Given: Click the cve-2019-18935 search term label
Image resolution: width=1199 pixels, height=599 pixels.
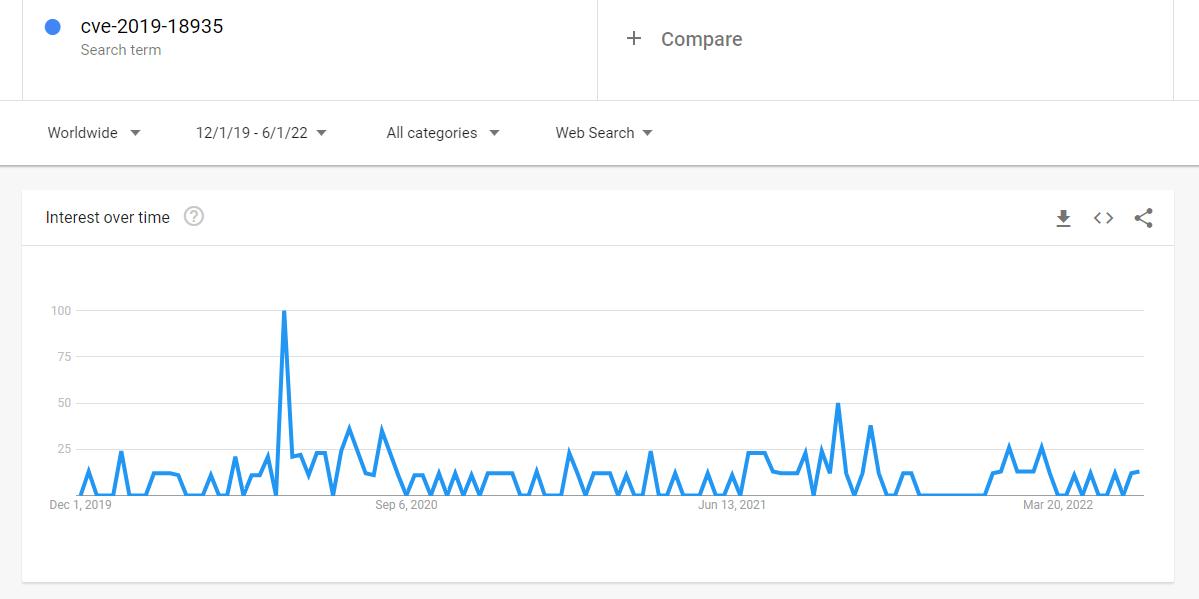Looking at the screenshot, I should click(x=152, y=25).
